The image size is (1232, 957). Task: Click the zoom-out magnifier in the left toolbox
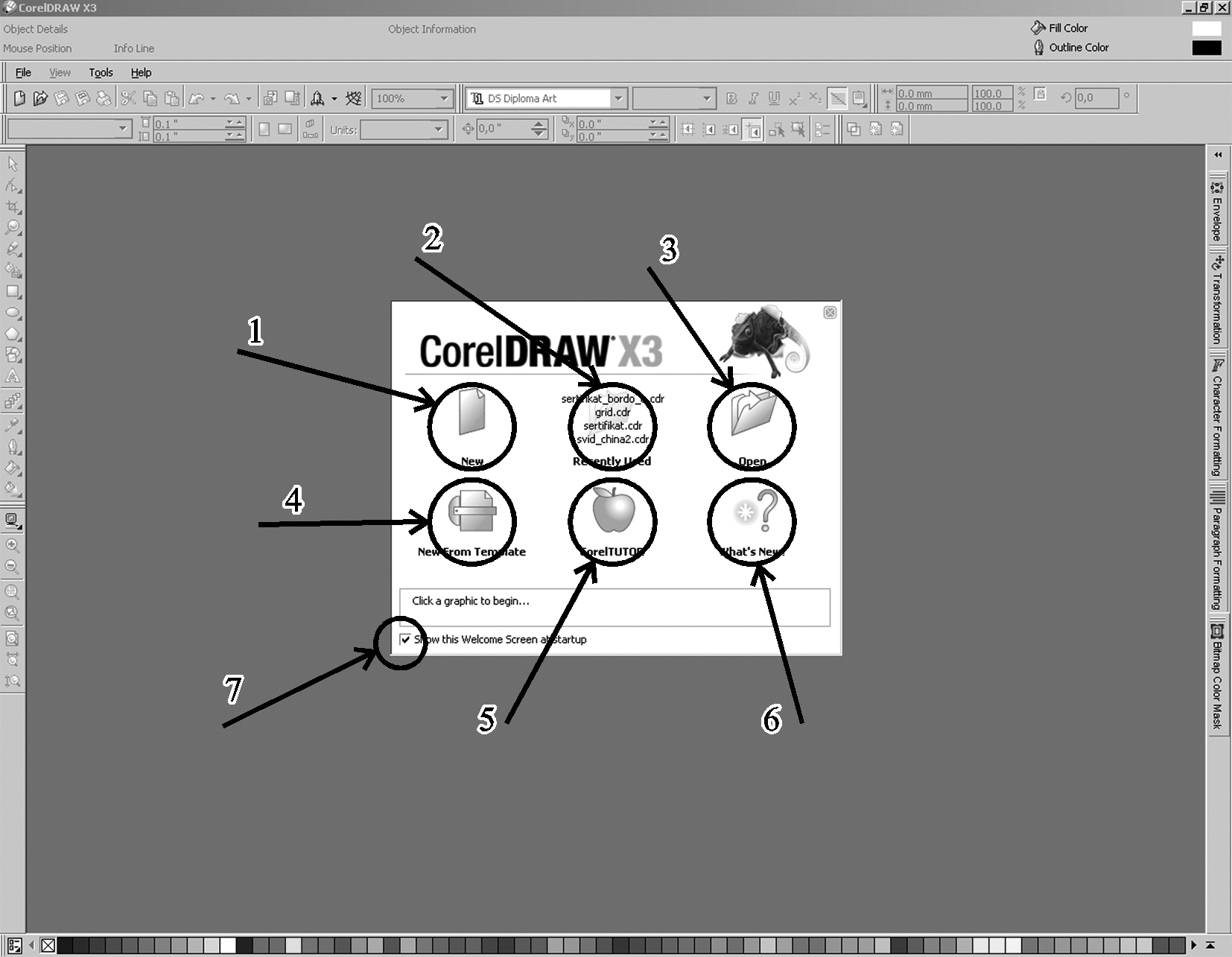13,567
